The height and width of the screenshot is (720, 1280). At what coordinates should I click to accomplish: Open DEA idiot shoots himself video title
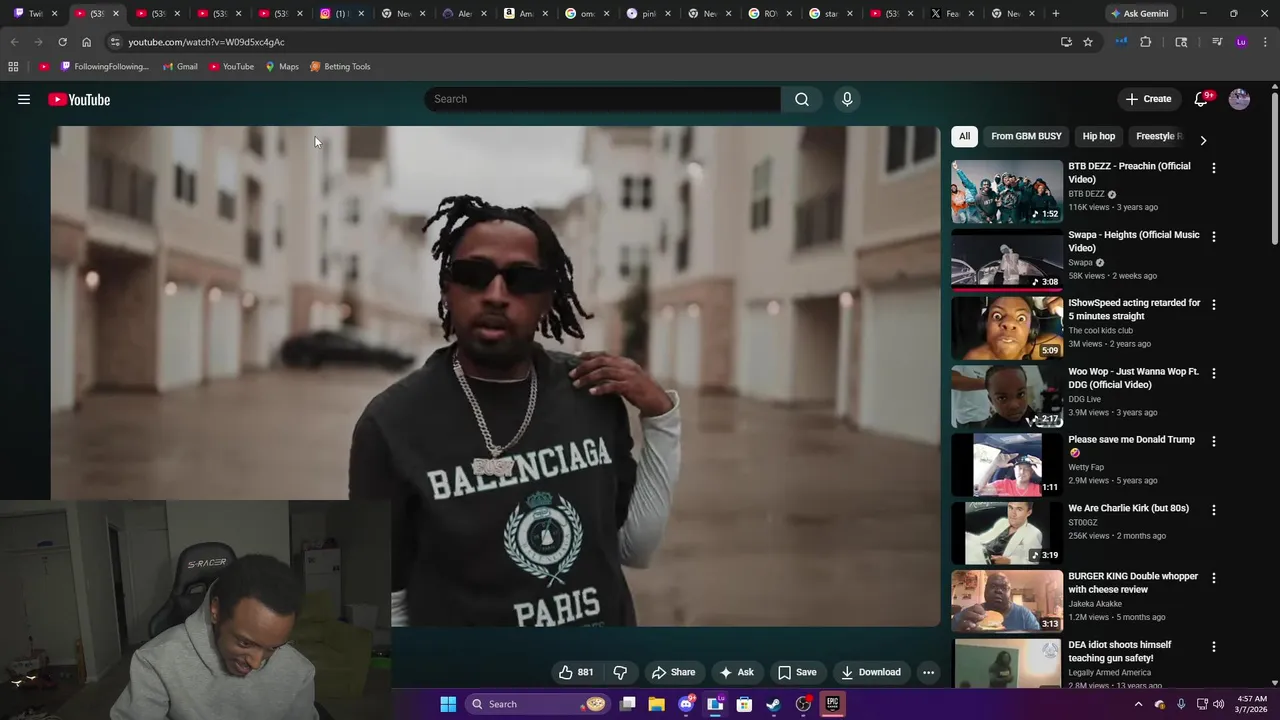point(1119,651)
